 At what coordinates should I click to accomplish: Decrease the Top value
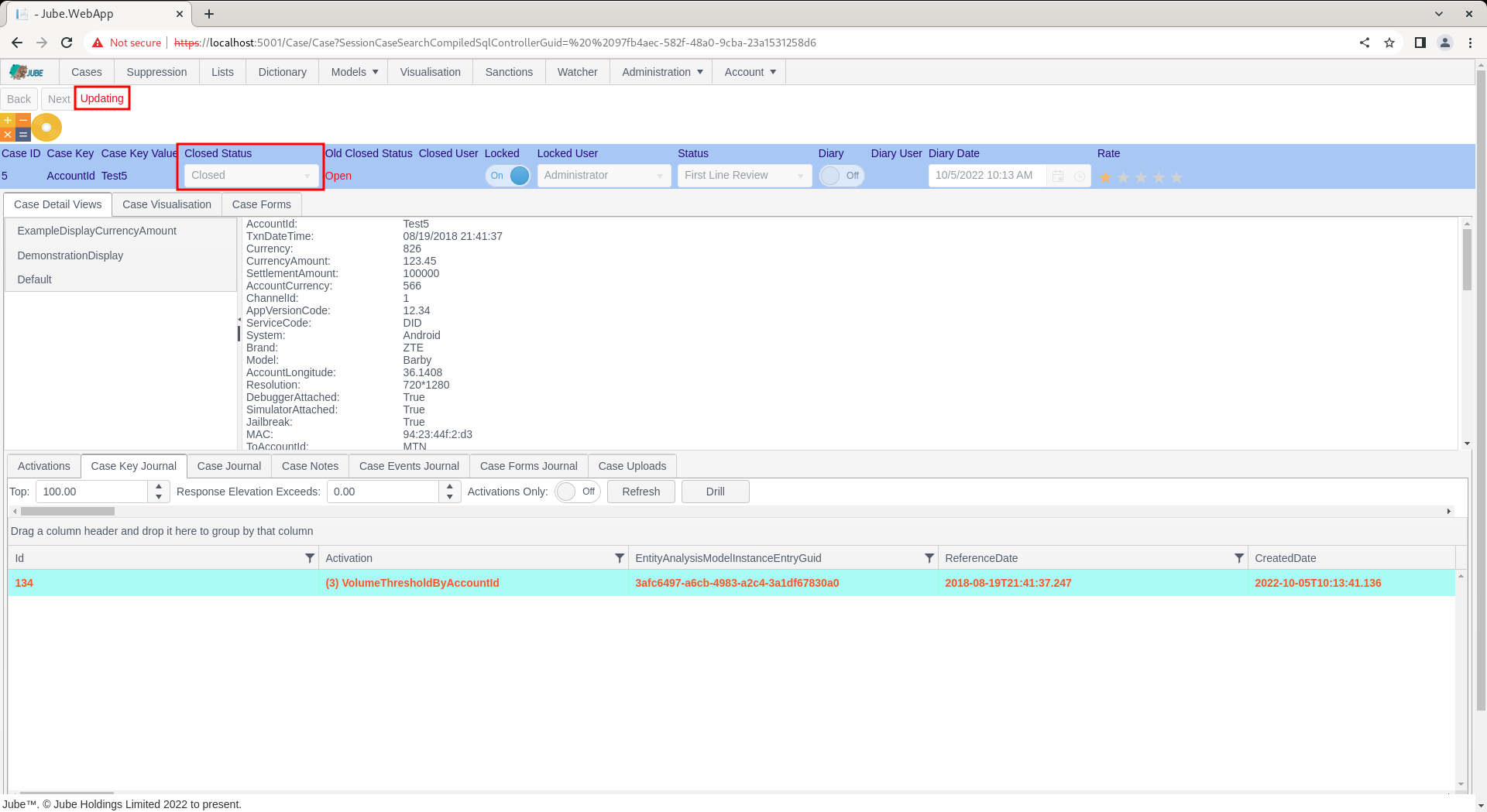click(159, 497)
